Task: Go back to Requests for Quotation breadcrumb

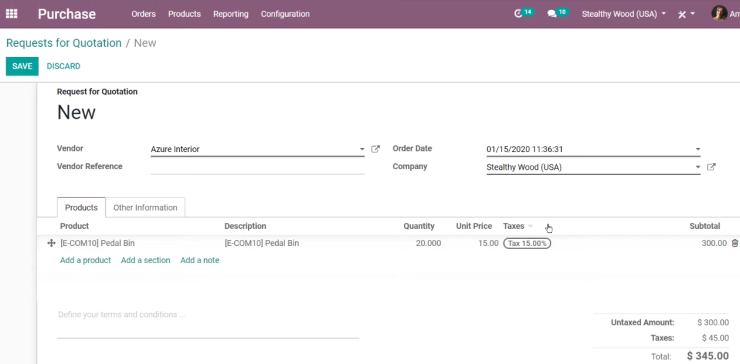Action: 64,43
